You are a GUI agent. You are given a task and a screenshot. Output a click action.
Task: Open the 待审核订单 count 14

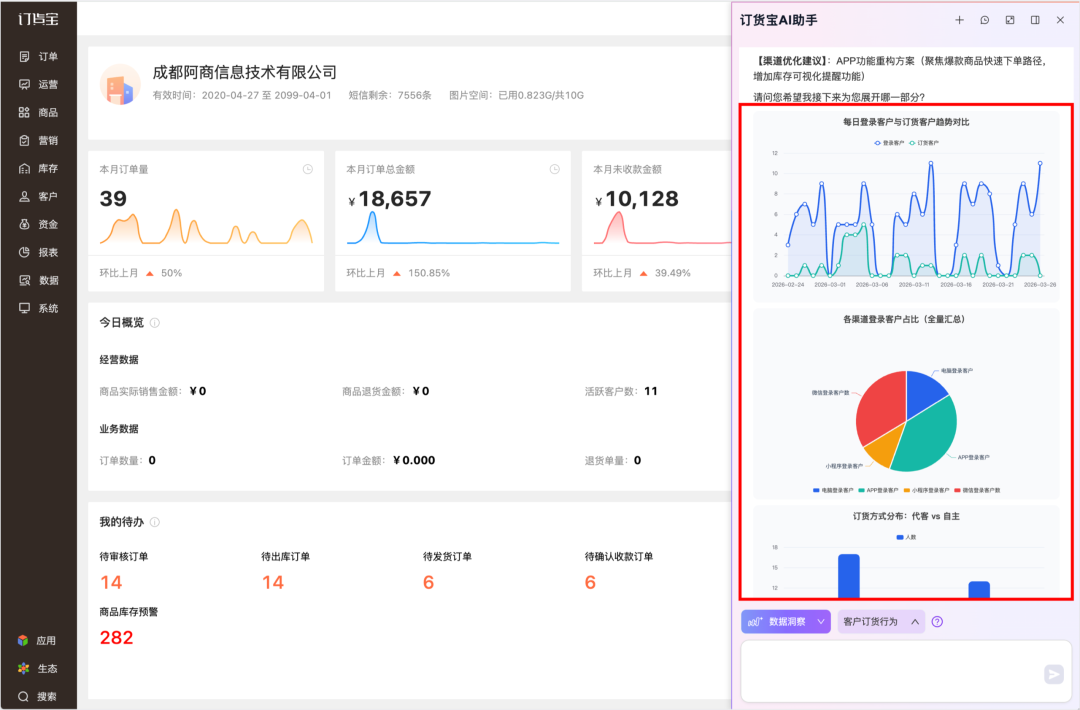click(x=111, y=583)
